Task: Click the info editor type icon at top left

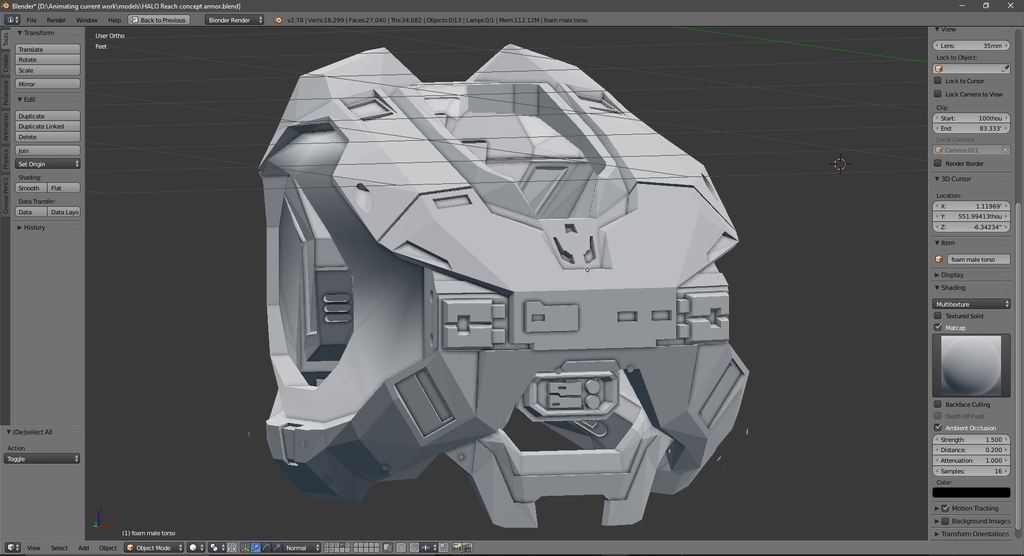Action: click(x=11, y=20)
